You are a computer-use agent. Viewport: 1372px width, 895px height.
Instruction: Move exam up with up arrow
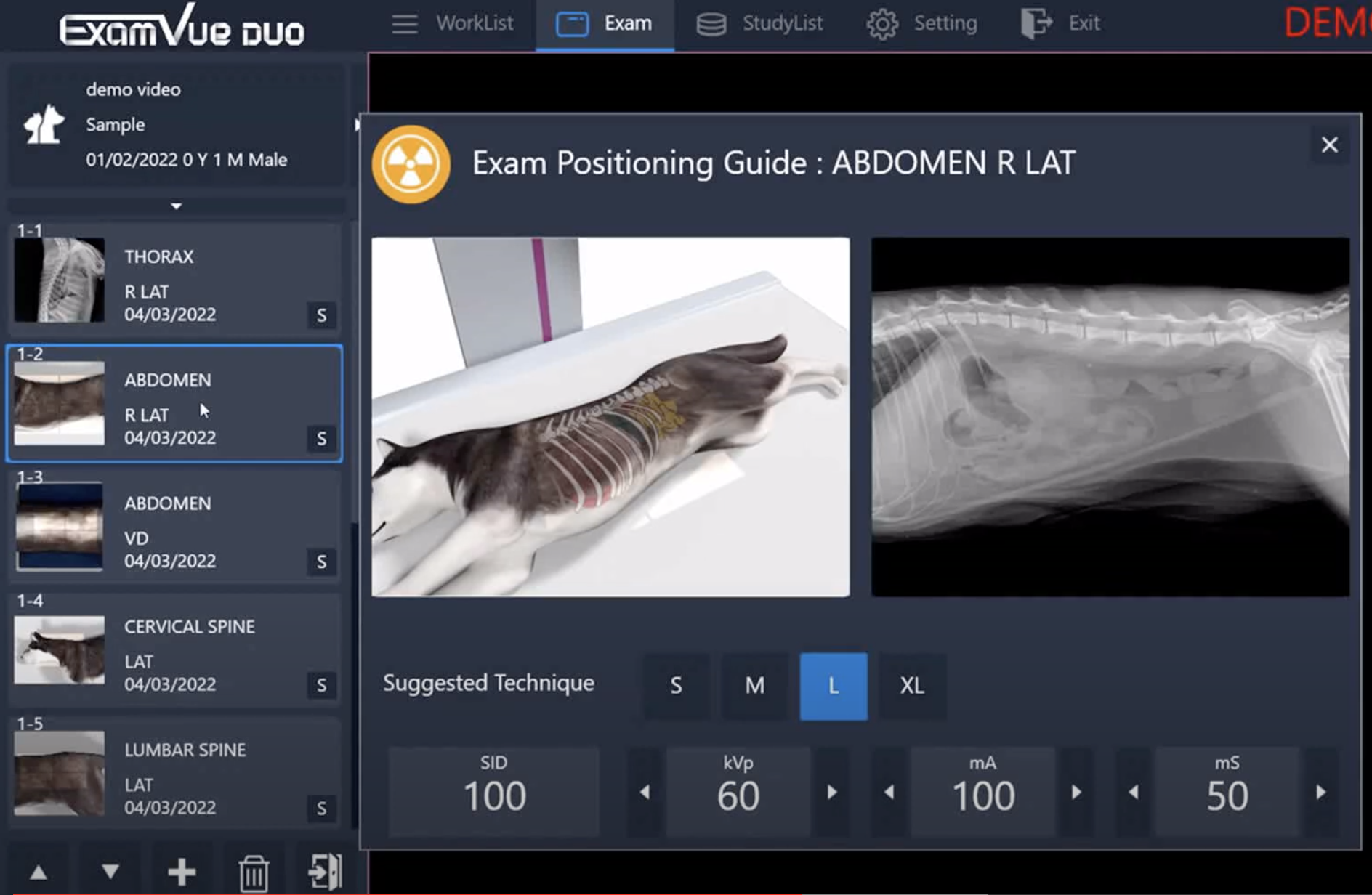coord(39,872)
